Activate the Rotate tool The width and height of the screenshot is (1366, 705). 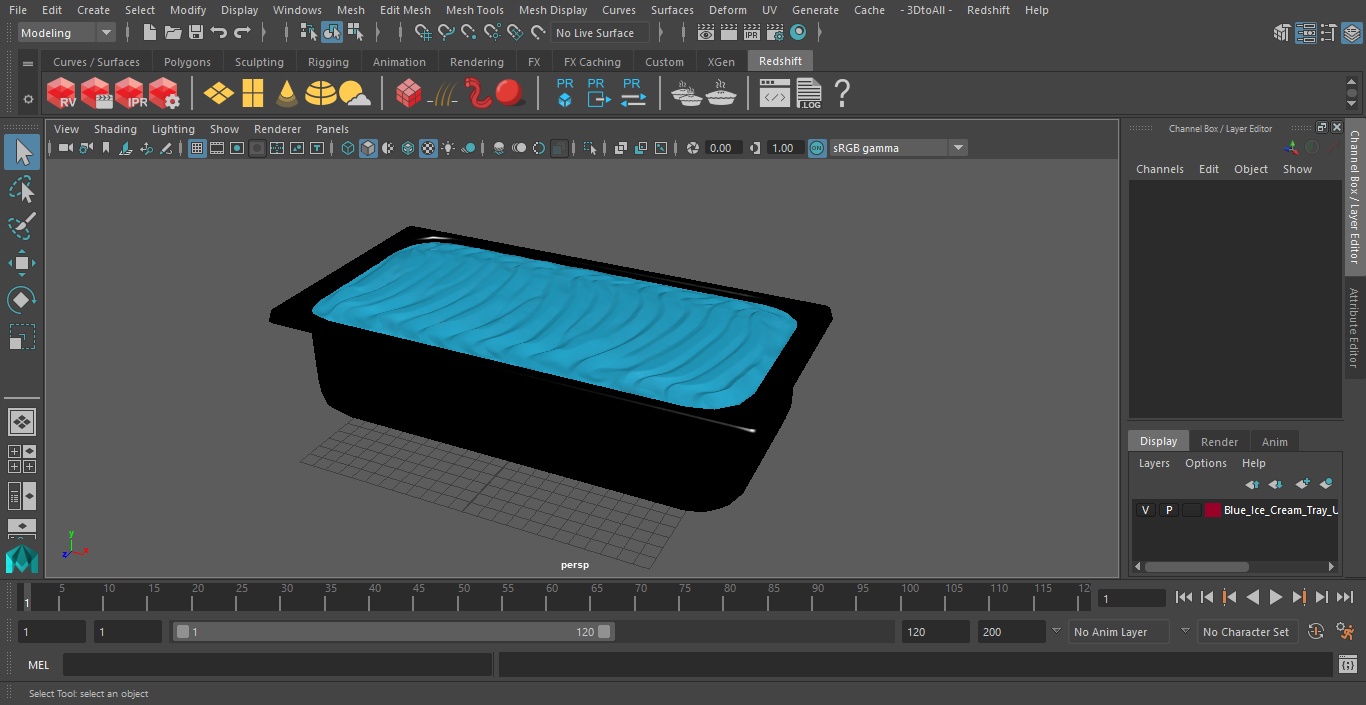(21, 300)
